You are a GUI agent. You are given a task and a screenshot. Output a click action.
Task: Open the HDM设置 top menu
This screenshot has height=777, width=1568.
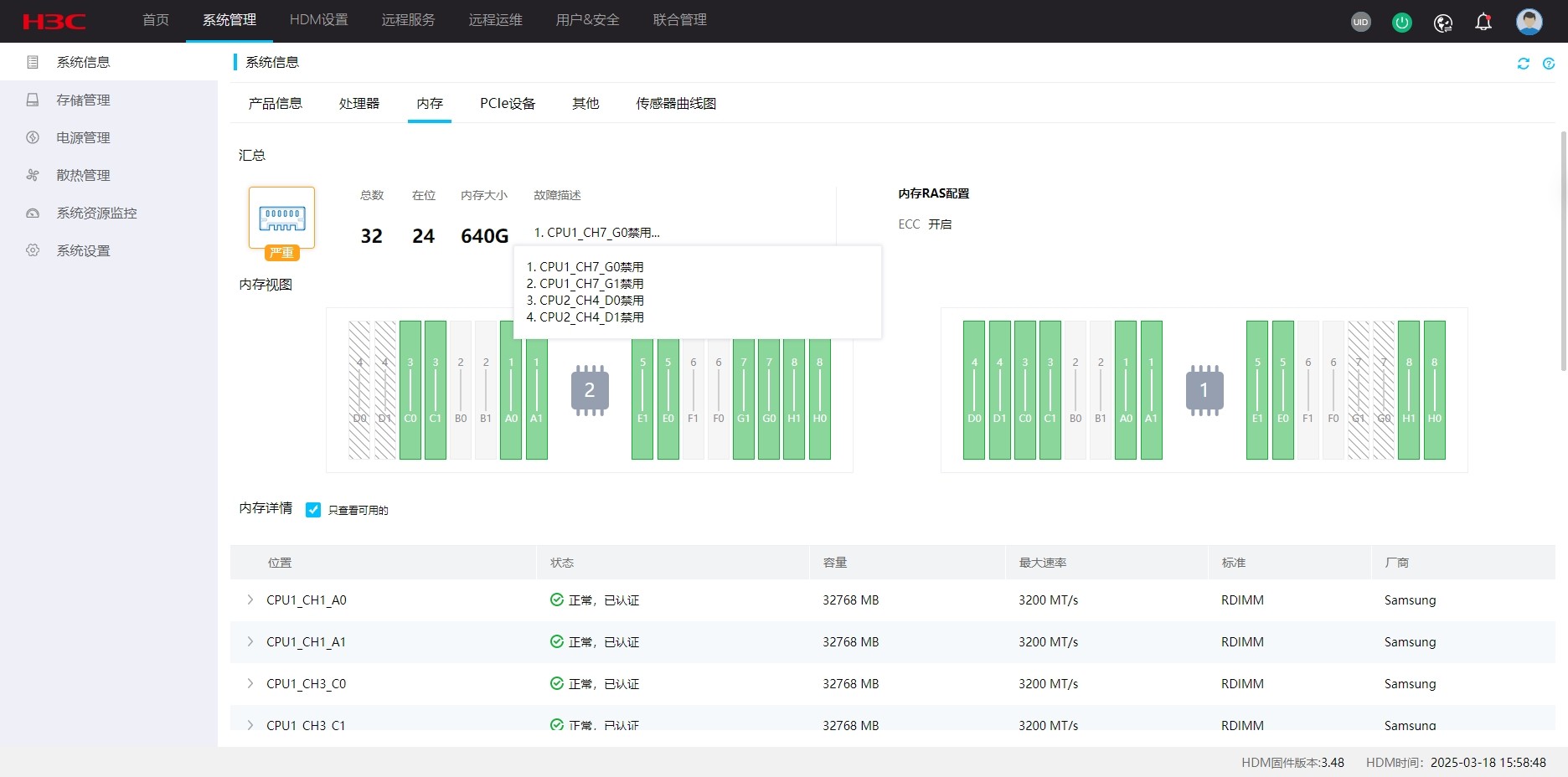tap(318, 20)
